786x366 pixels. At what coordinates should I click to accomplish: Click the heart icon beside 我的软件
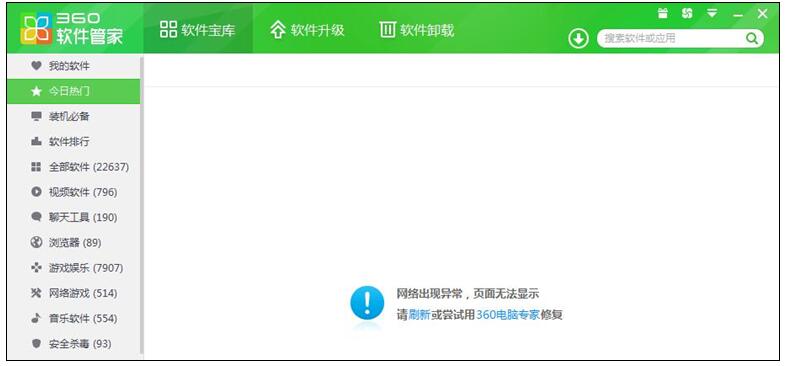tap(36, 66)
